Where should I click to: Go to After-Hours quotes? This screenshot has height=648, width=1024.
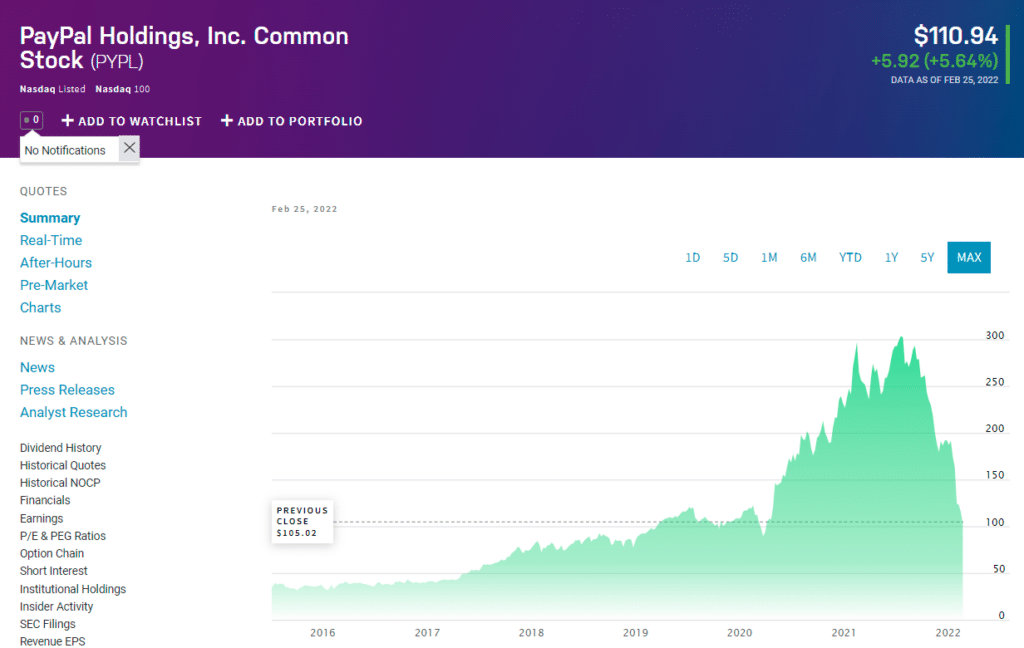coord(56,263)
